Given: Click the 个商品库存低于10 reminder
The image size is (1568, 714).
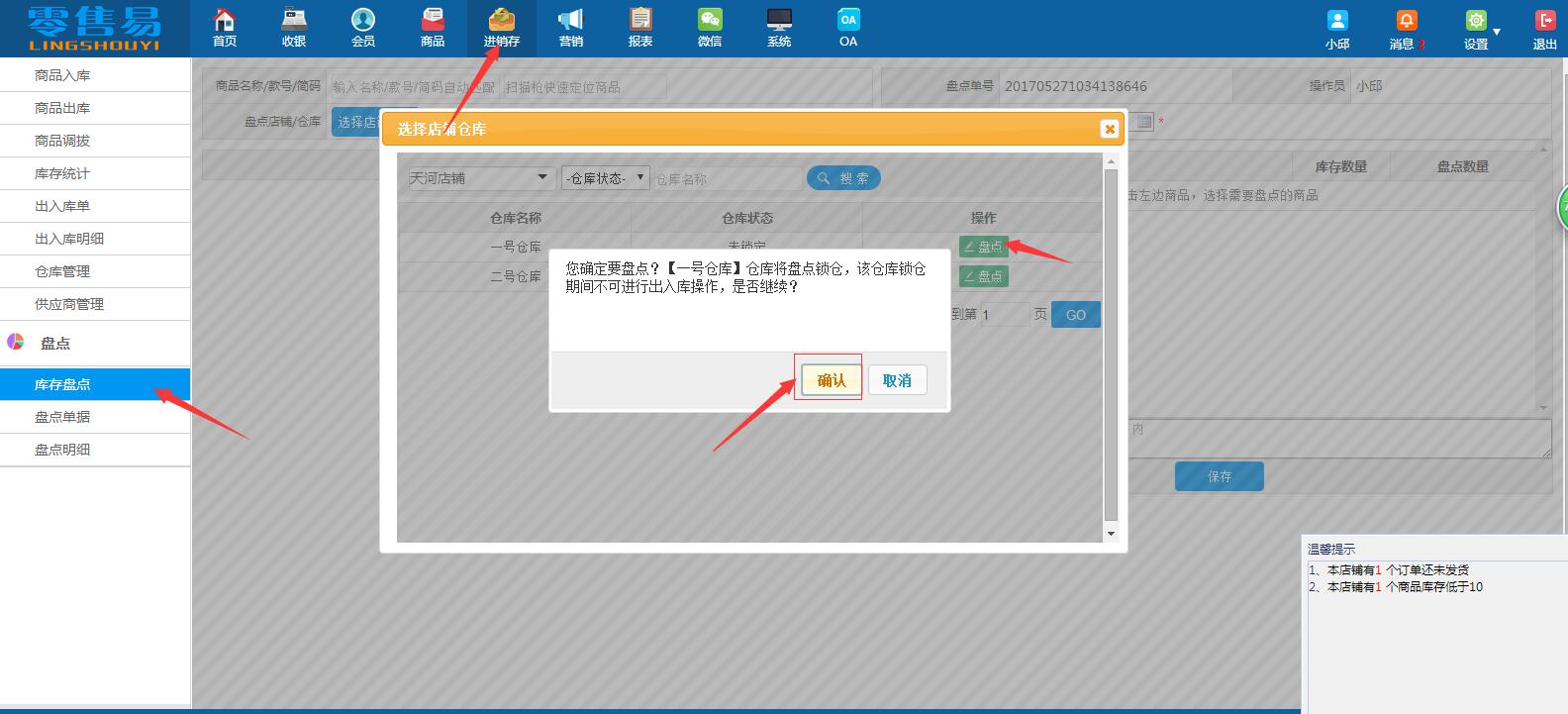Looking at the screenshot, I should [x=1433, y=586].
